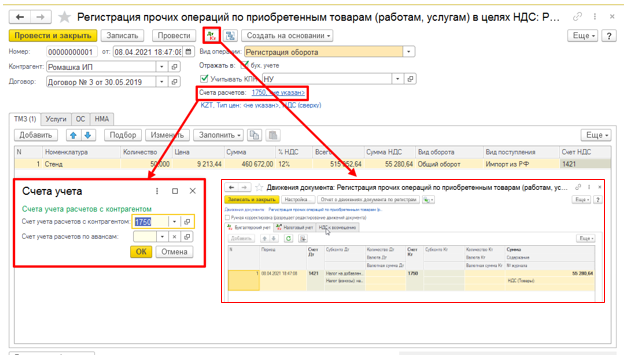Image resolution: width=624 pixels, height=360 pixels.
Task: Open document movements Дт/Кт icon
Action: coord(211,35)
